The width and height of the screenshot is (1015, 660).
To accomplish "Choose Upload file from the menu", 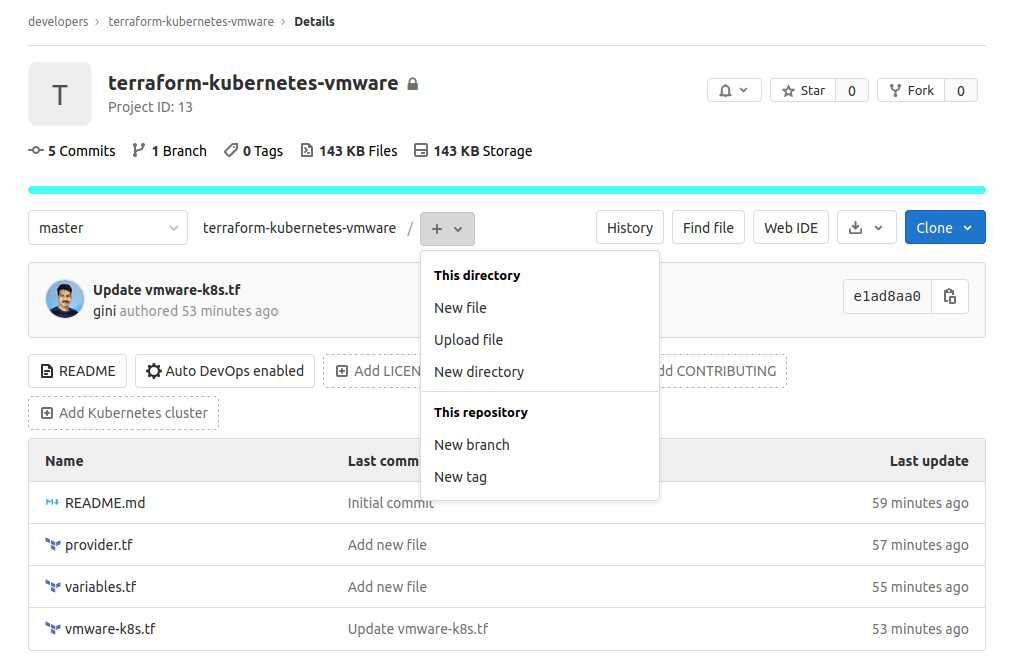I will 468,339.
